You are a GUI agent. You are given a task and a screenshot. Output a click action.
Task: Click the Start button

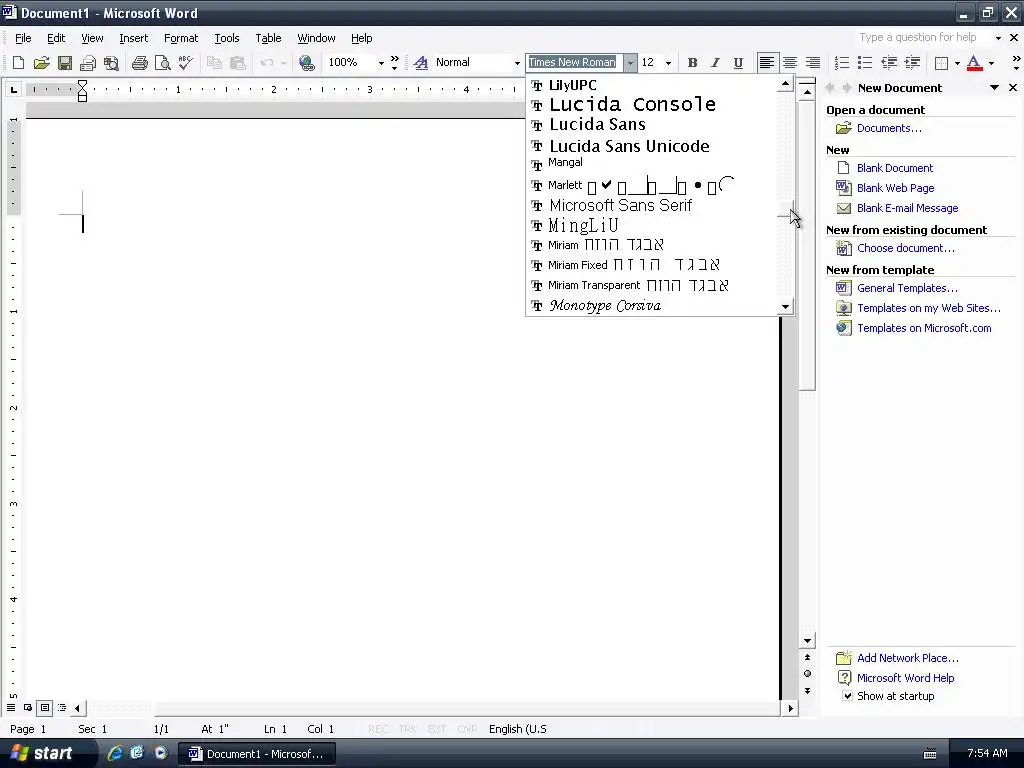pyautogui.click(x=42, y=753)
